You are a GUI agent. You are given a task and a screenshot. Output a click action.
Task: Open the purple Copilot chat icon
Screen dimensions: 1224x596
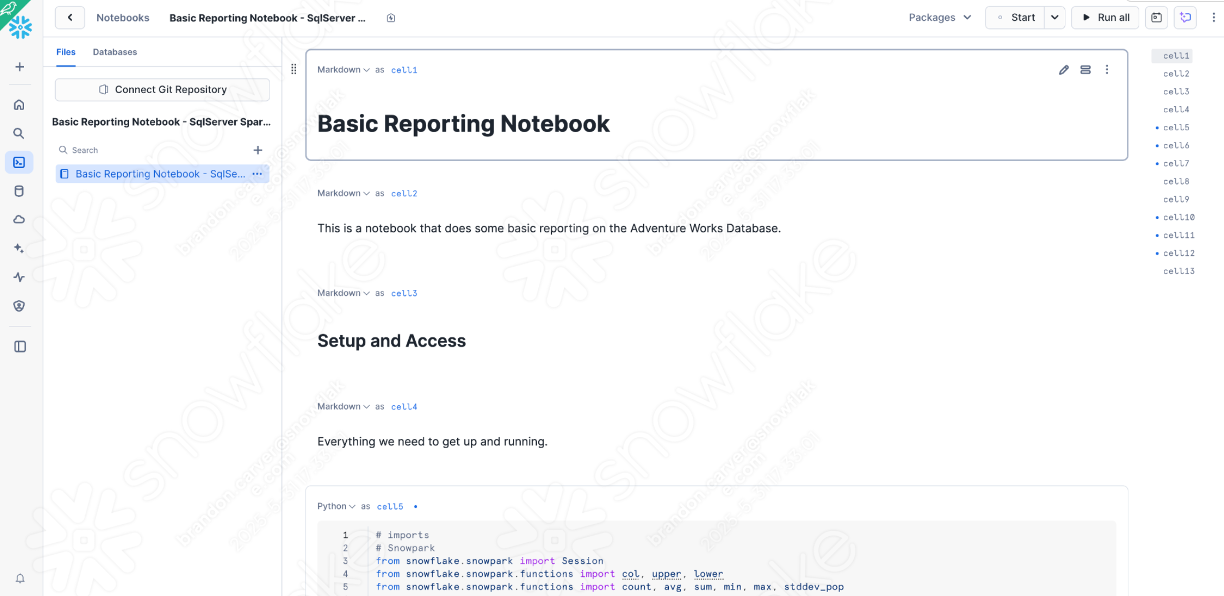(x=1185, y=18)
